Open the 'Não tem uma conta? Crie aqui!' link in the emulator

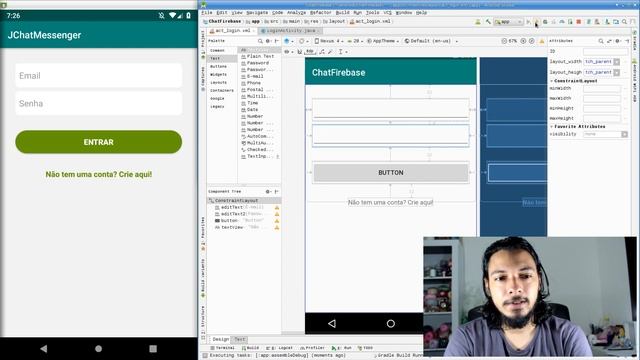98,174
